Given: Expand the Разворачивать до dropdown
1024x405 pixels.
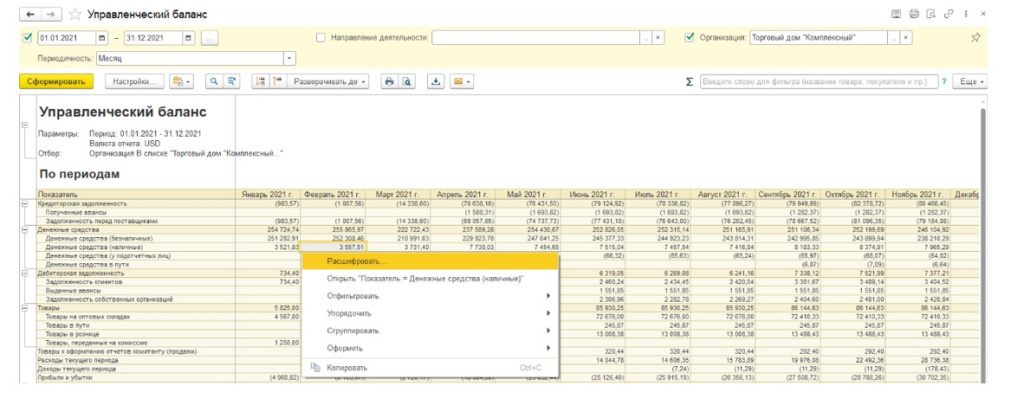Looking at the screenshot, I should click(330, 81).
